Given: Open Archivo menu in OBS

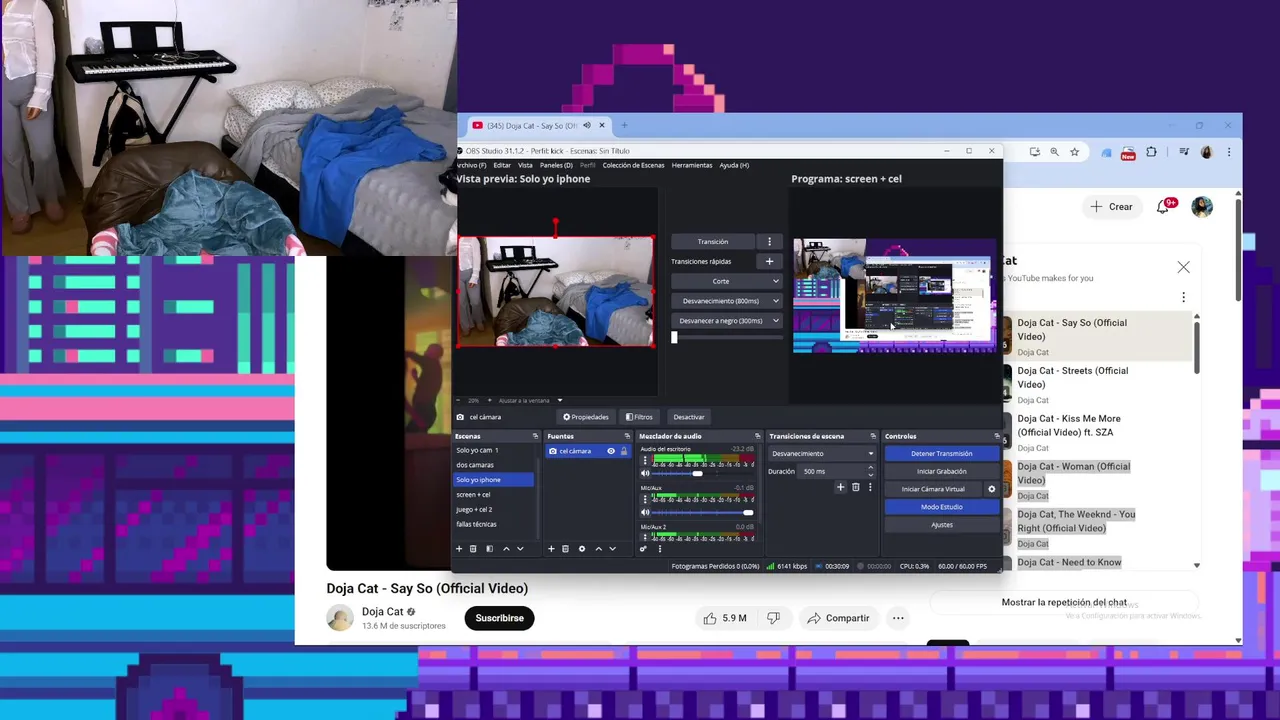Looking at the screenshot, I should pyautogui.click(x=472, y=165).
